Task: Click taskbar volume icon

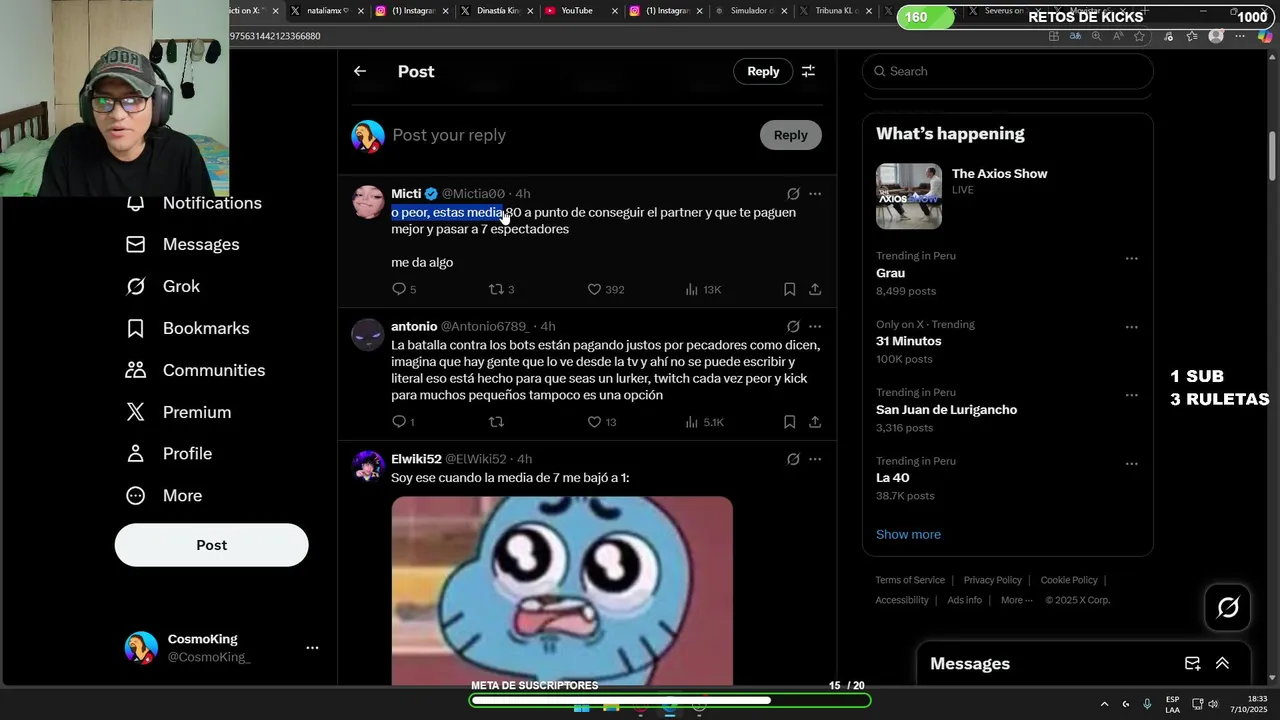Action: (1213, 704)
